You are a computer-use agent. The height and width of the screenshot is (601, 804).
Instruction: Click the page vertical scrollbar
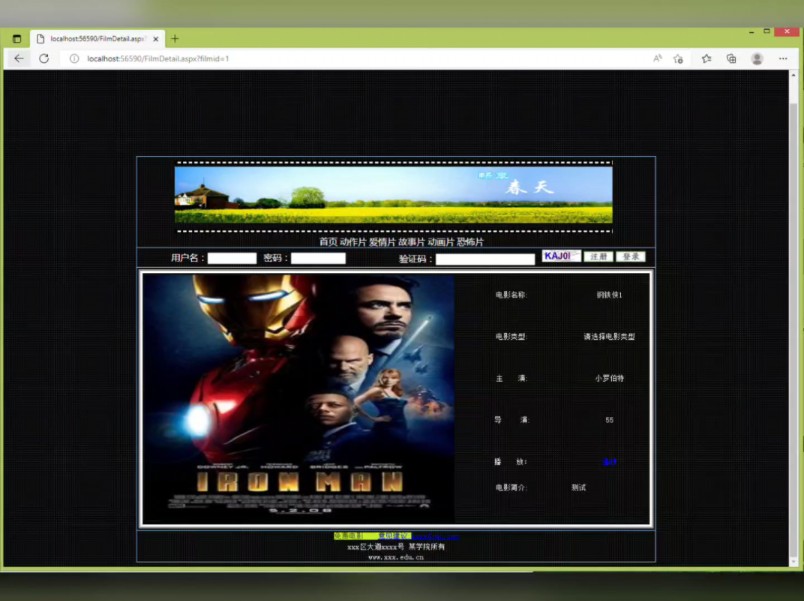click(793, 318)
